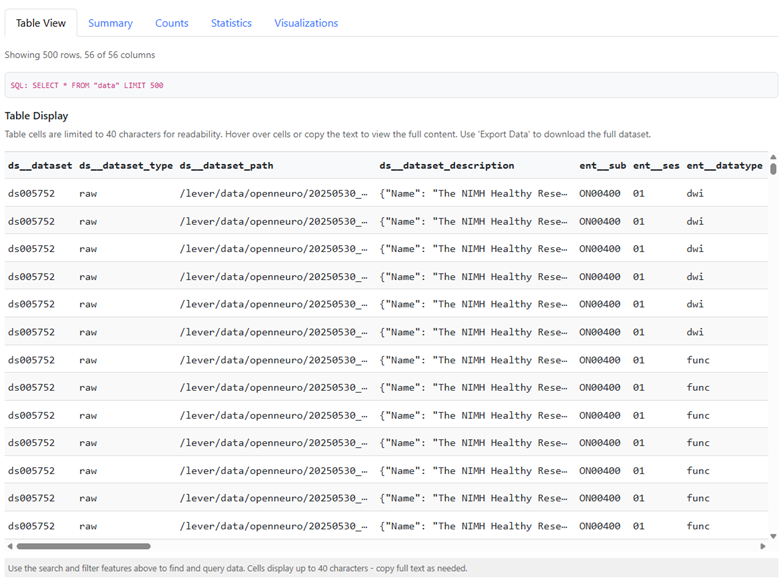Click the ent__ses column header
783x584 pixels.
(656, 165)
